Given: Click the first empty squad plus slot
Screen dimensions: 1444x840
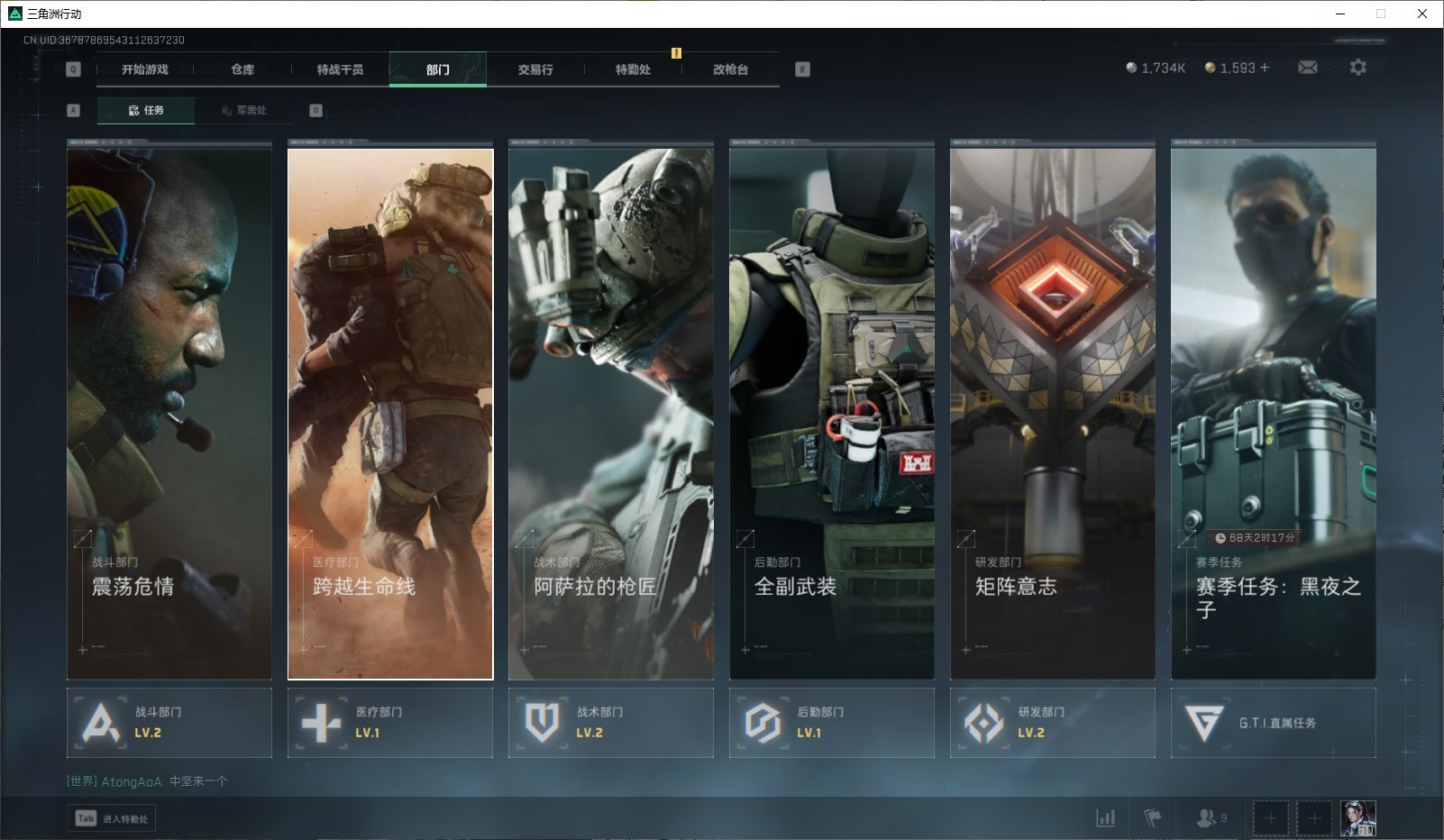Looking at the screenshot, I should point(1270,818).
